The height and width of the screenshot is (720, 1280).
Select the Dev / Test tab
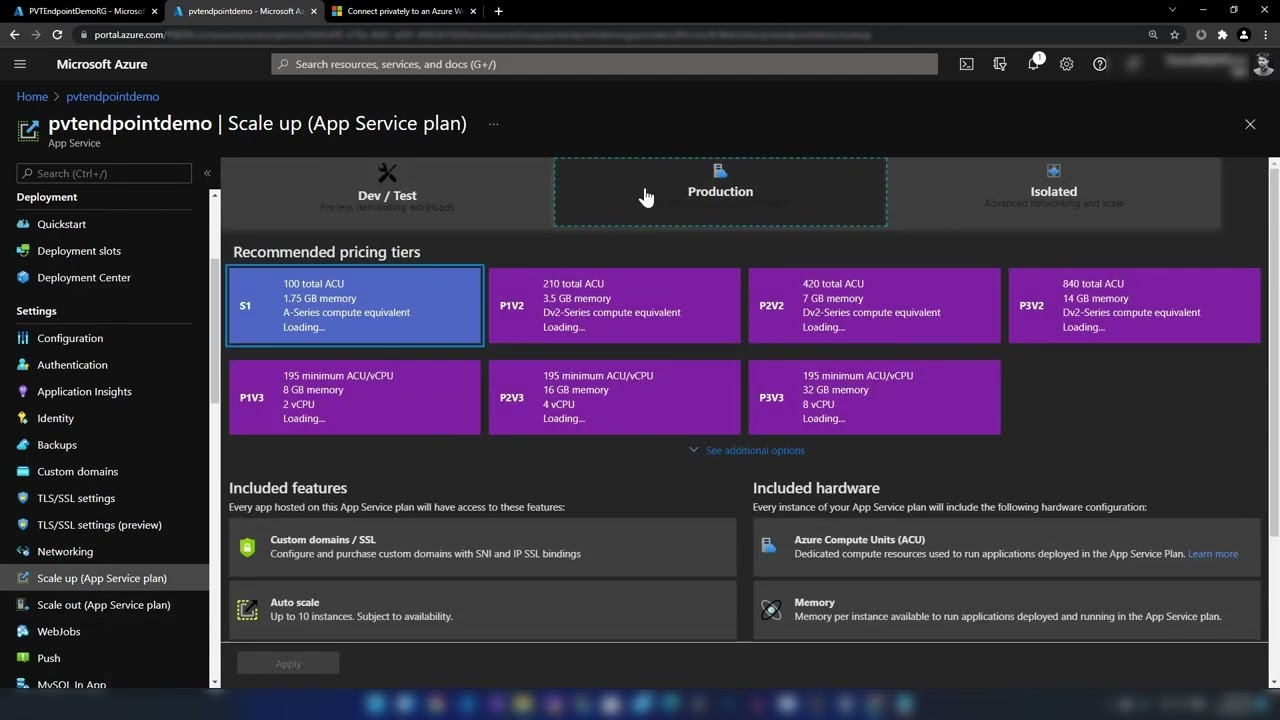coord(387,192)
